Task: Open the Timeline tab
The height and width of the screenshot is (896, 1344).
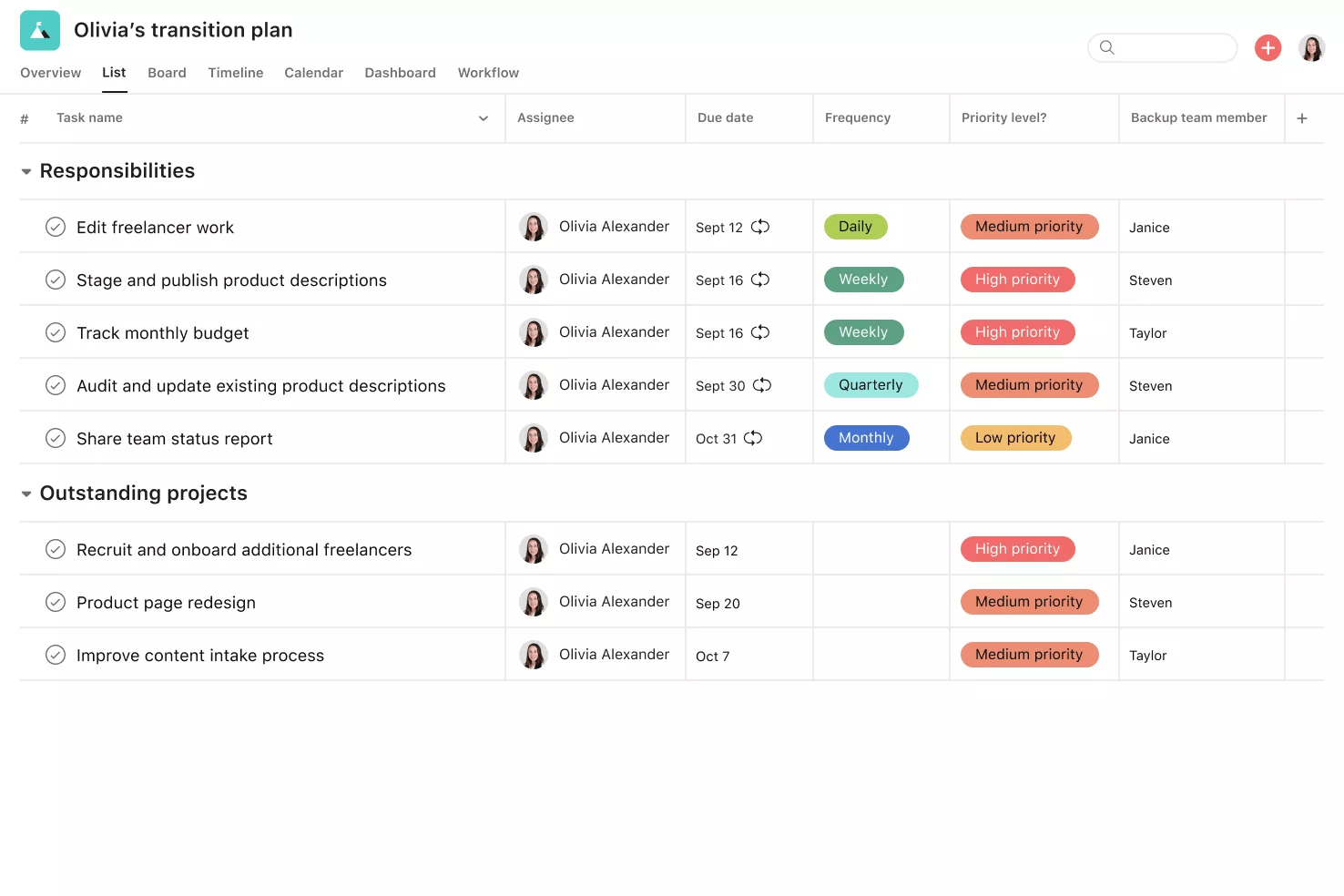Action: (x=235, y=73)
